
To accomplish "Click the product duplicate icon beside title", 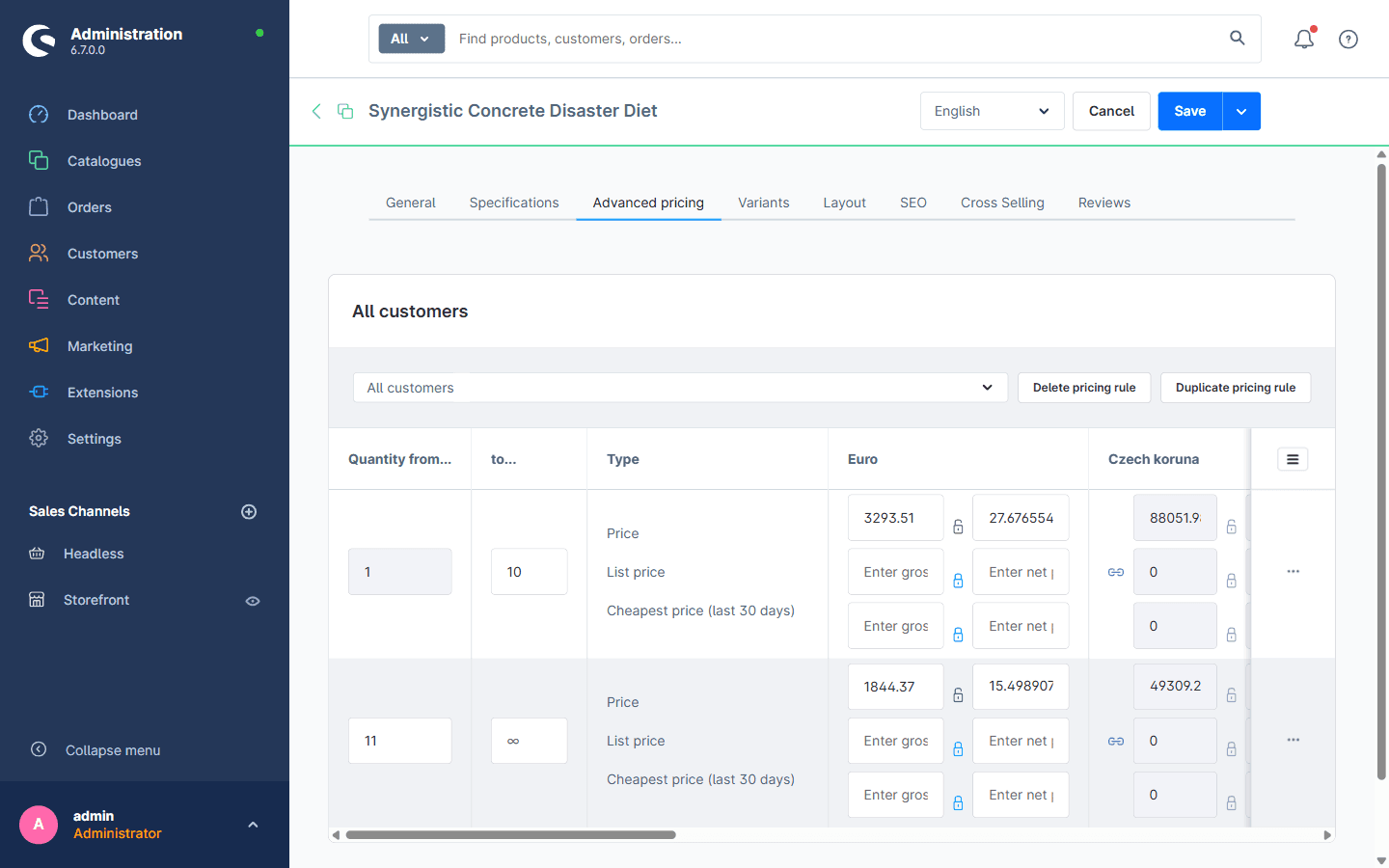I will point(345,111).
